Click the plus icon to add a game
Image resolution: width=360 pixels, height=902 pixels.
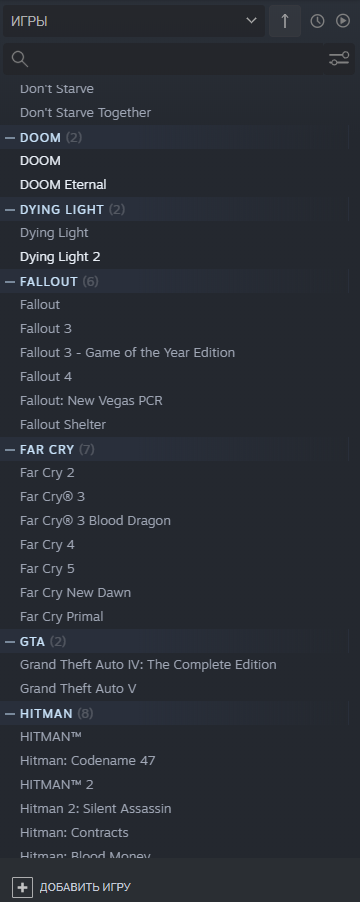[22, 887]
